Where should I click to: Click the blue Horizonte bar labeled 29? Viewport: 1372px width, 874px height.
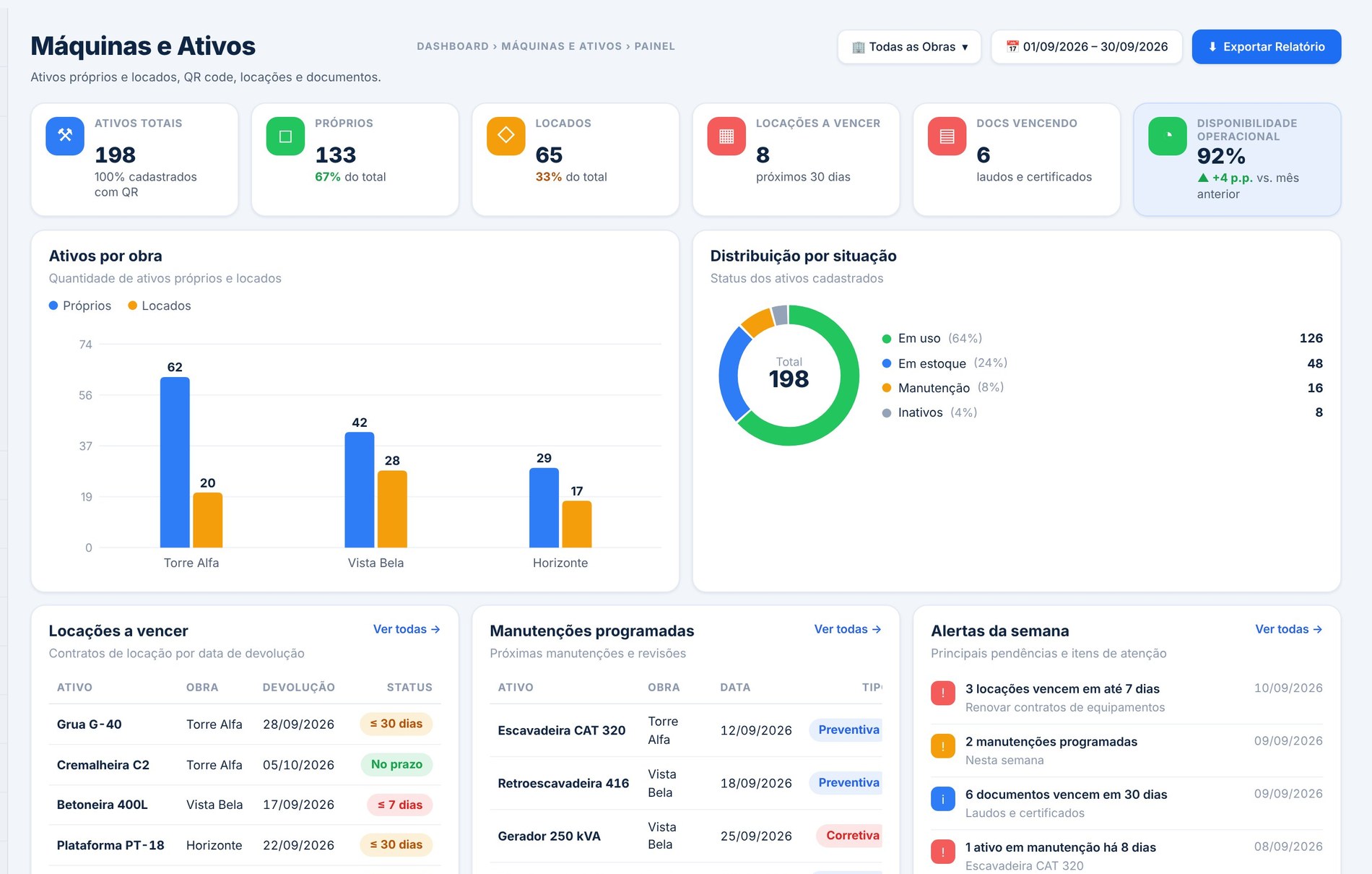(x=544, y=508)
